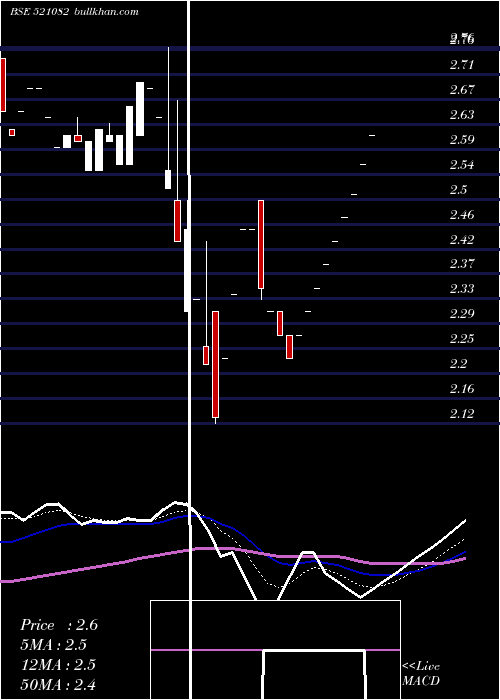Click the 12MA : 2.5 readout
500x700 pixels.
tap(58, 665)
